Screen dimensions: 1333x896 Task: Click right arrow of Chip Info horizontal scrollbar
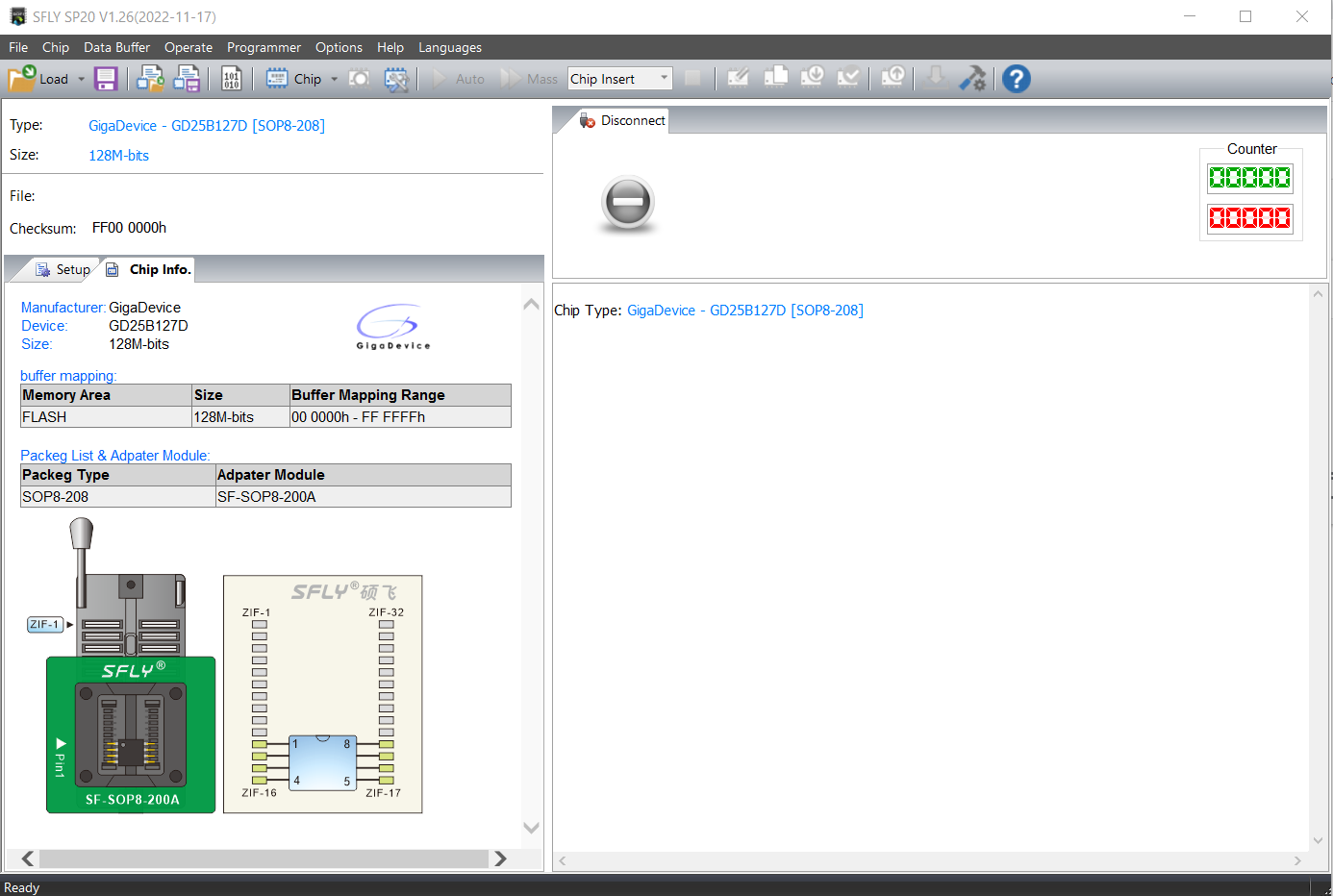500,859
